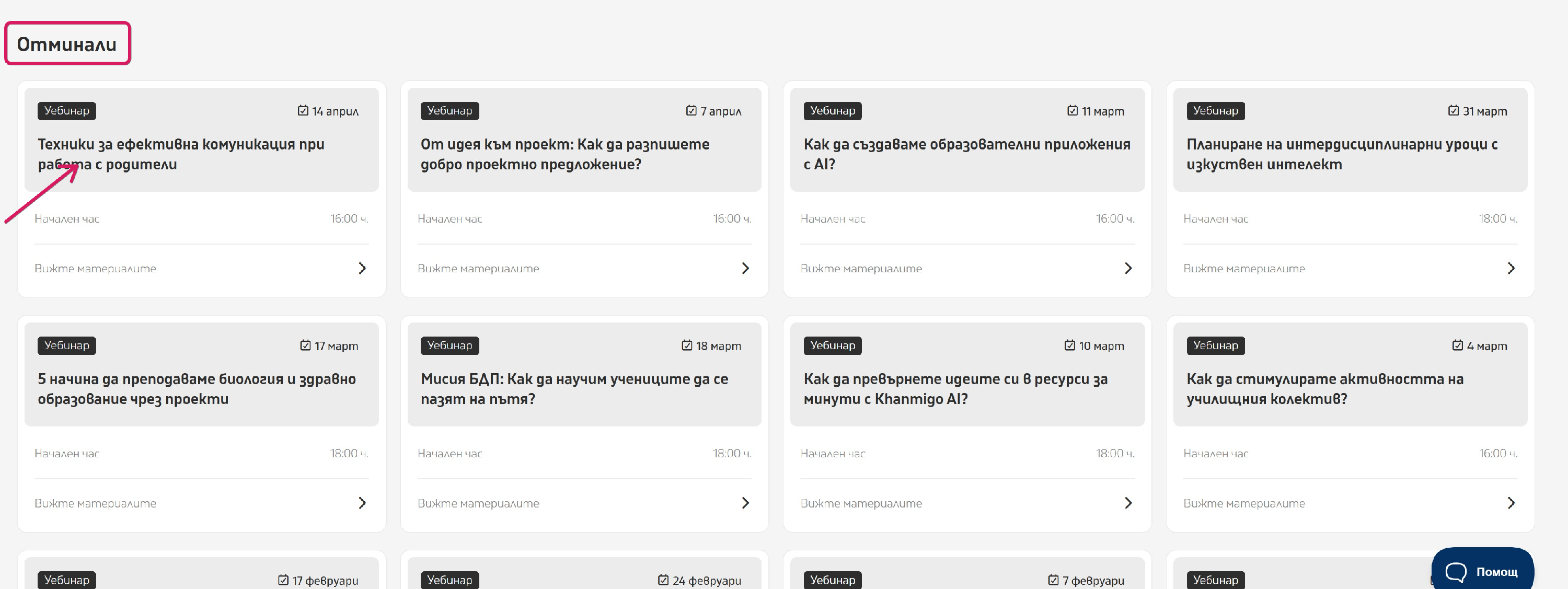Open materials chevron for school staff activity webinar
The width and height of the screenshot is (1568, 589).
(1511, 503)
